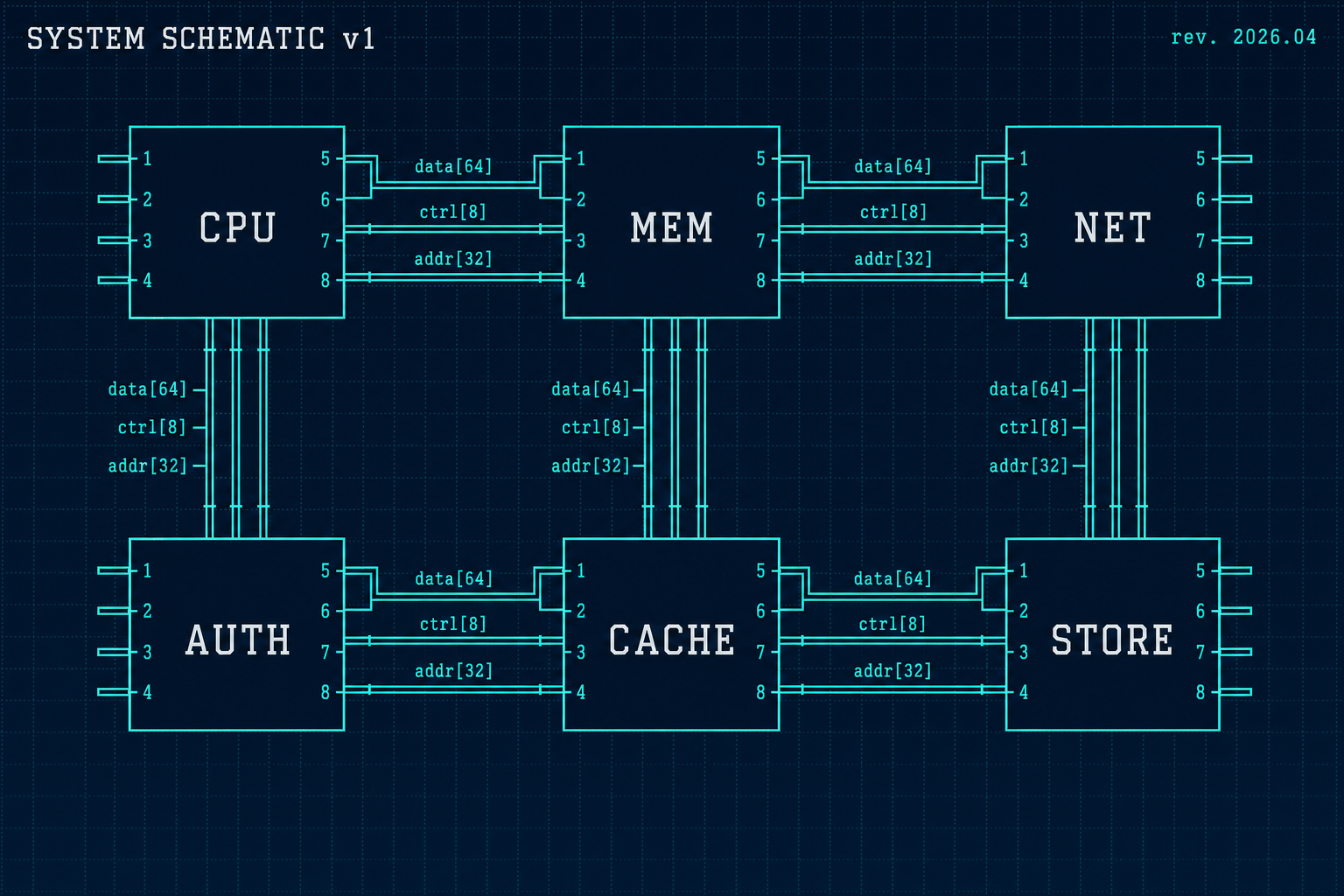This screenshot has width=1344, height=896.
Task: Click addr[32] label on CPU-to-AUTH vertical bus
Action: click(x=147, y=465)
